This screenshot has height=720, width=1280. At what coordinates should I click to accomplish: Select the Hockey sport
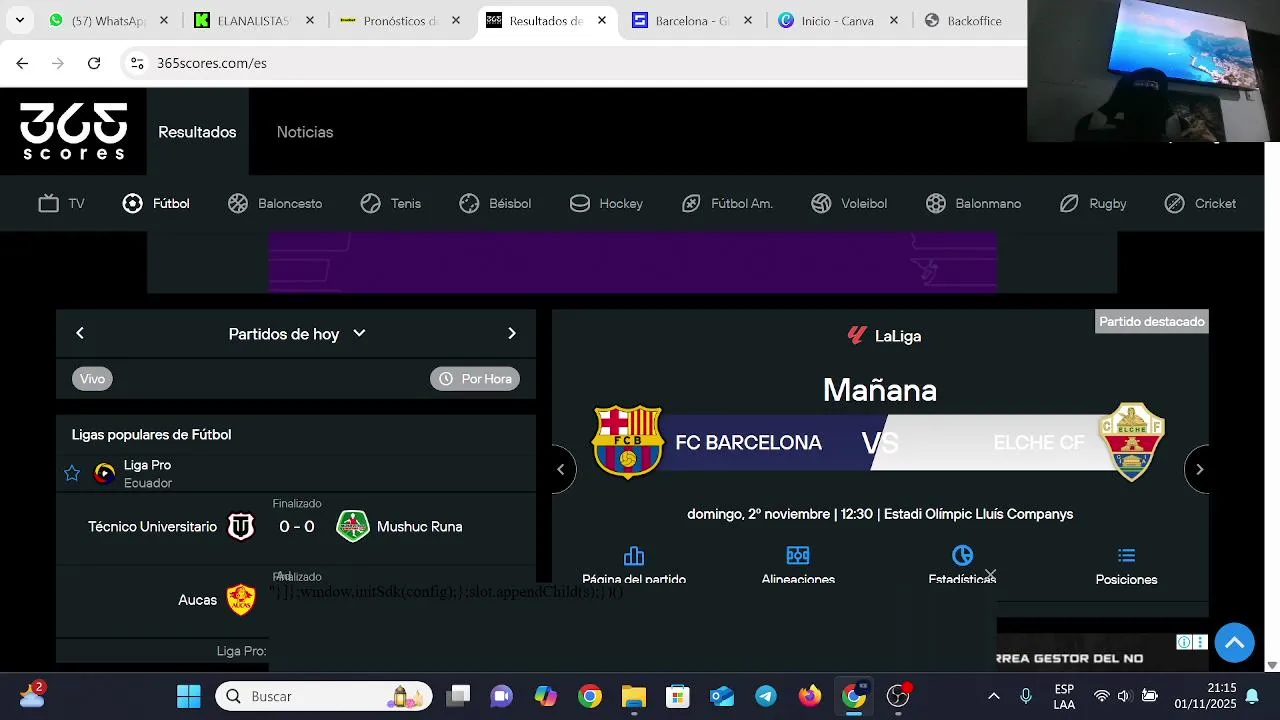tap(606, 203)
